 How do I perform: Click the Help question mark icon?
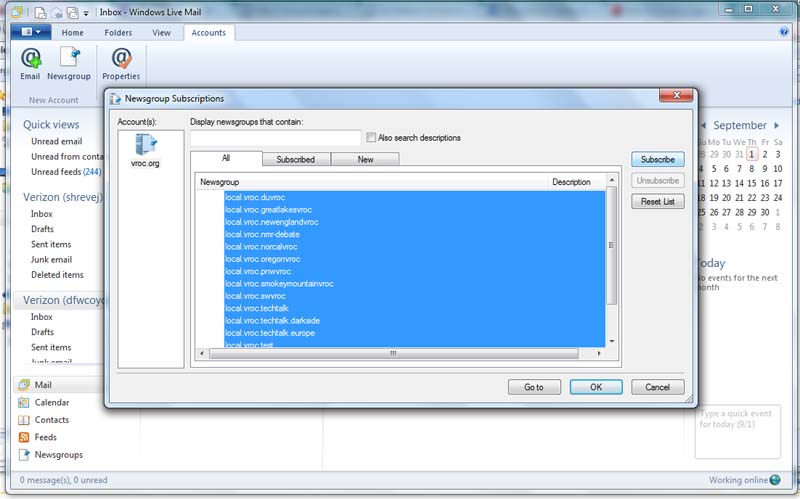click(x=784, y=32)
